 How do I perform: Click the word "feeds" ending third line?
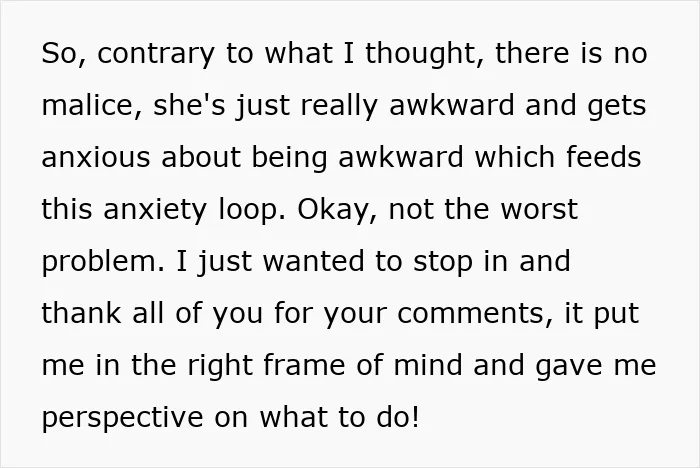coord(604,157)
